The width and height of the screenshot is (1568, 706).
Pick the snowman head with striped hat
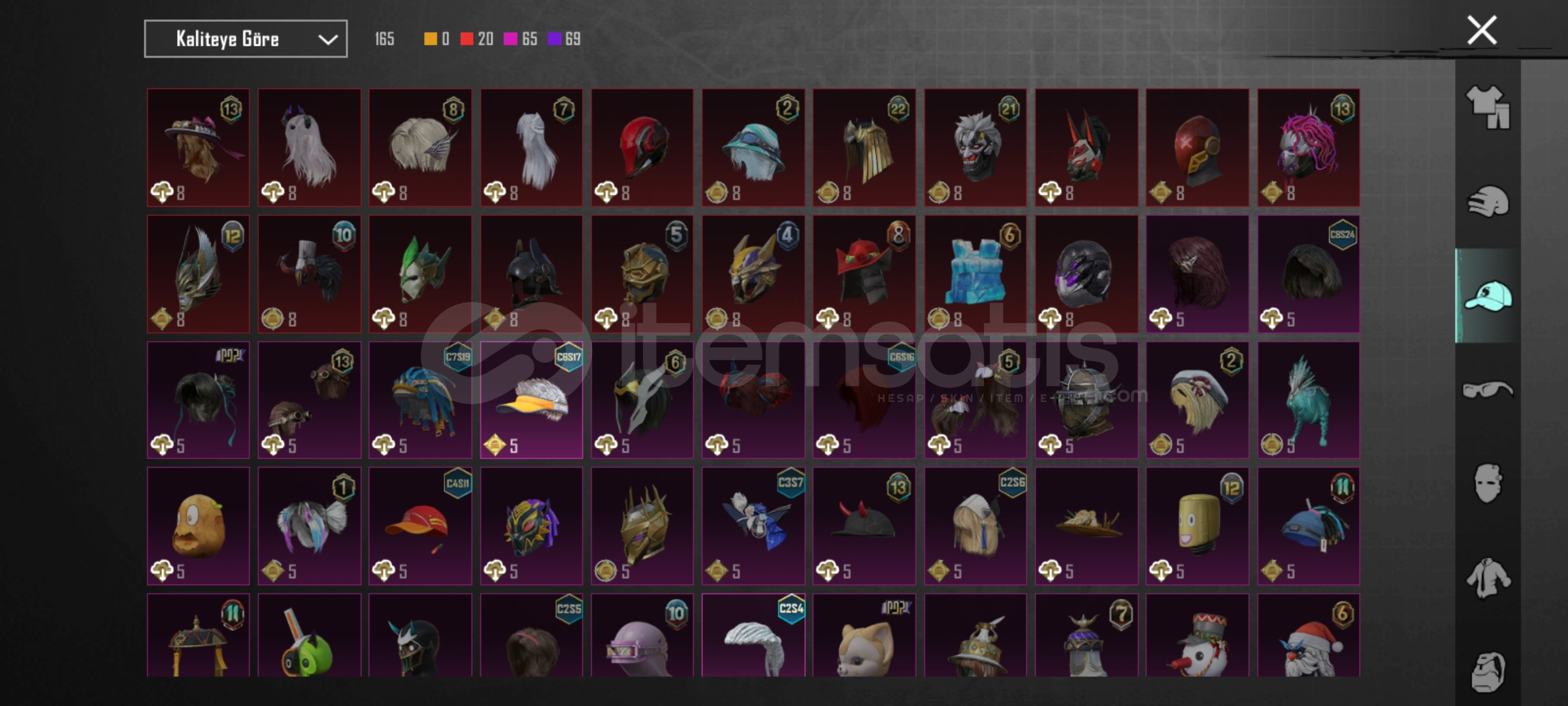[x=1198, y=635]
